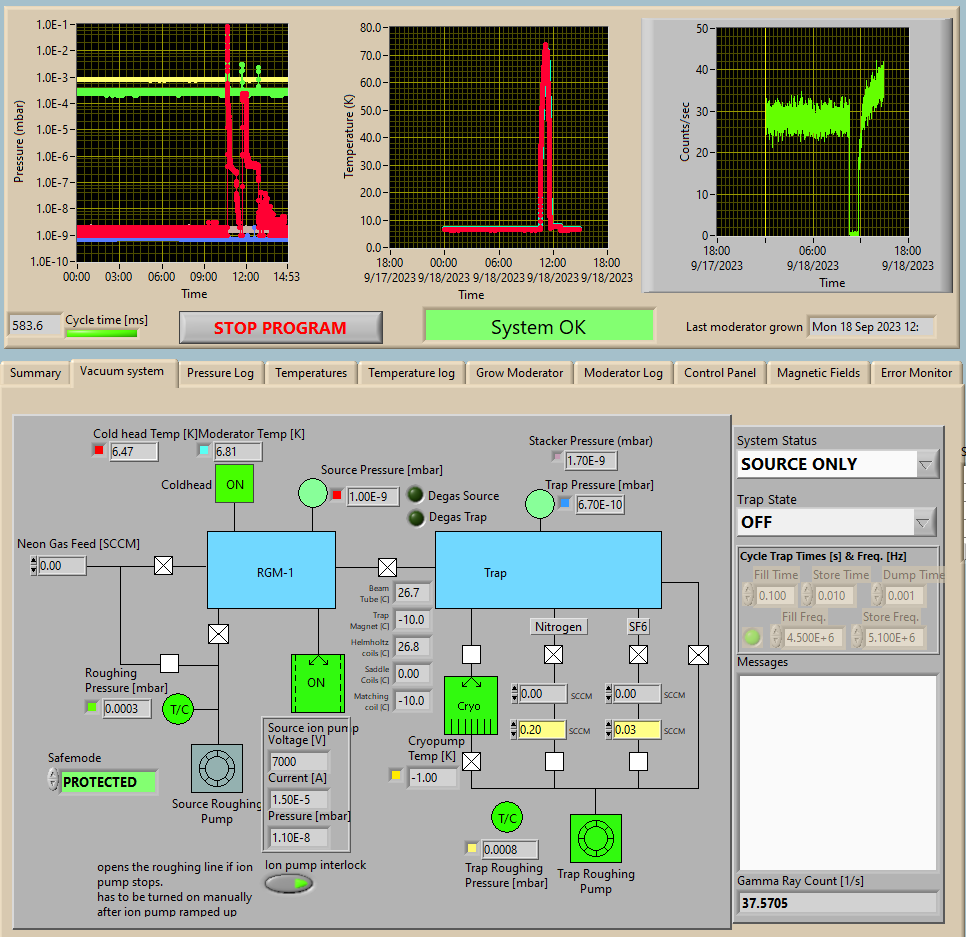Change the Safemode PROTECTED selector
Screen dimensions: 966x937
[x=108, y=782]
